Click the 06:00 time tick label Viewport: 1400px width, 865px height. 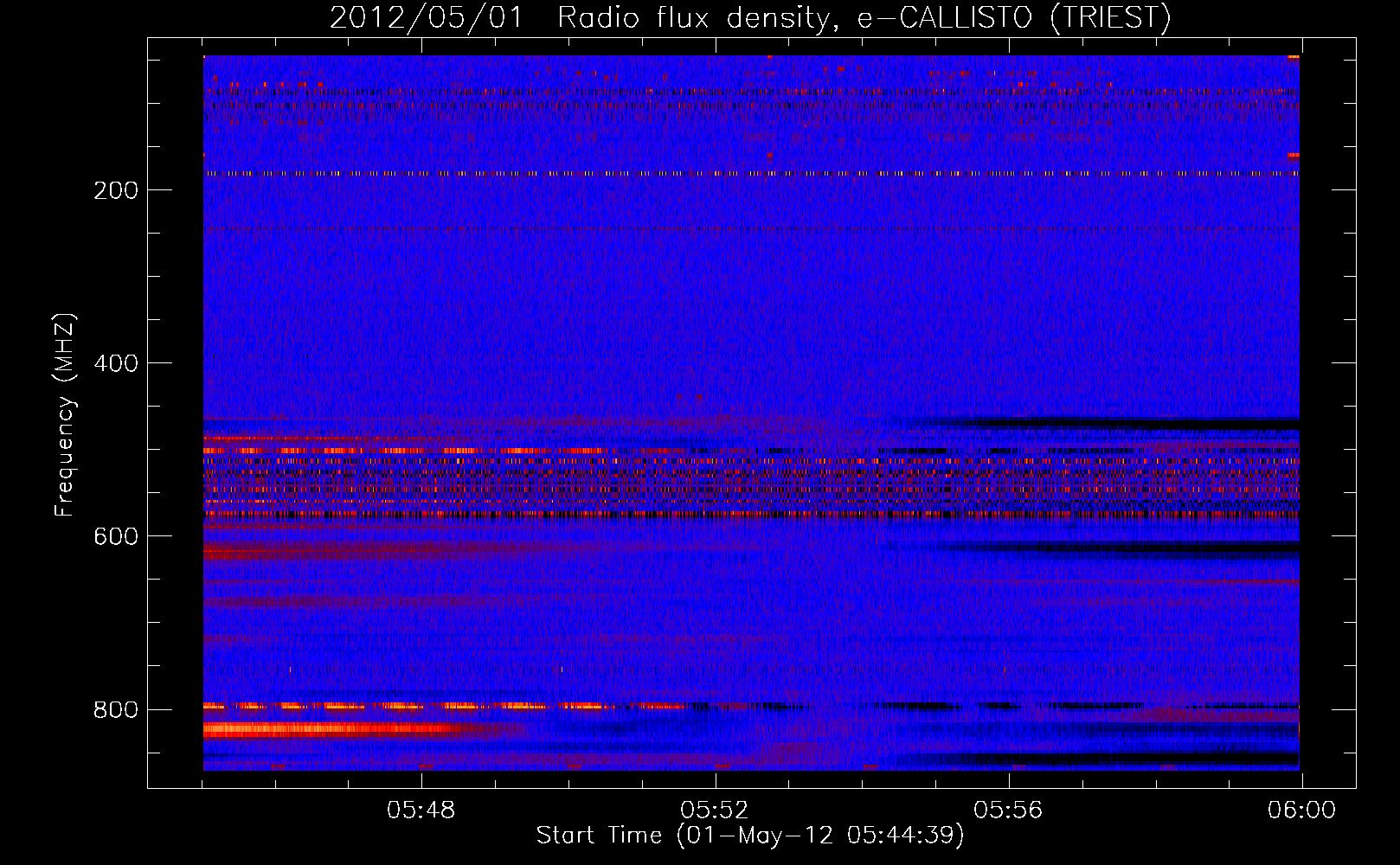pos(1301,811)
